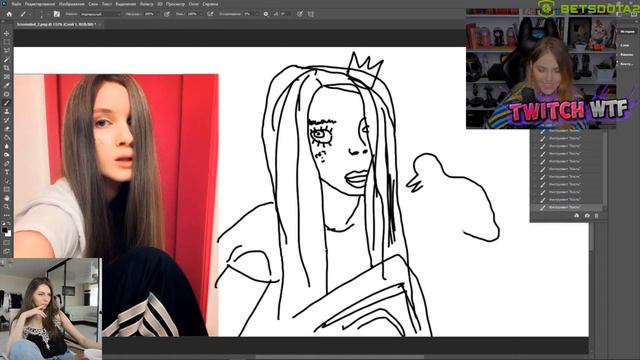Select the Frame tool
Viewport: 640px width, 360px height.
click(x=7, y=76)
